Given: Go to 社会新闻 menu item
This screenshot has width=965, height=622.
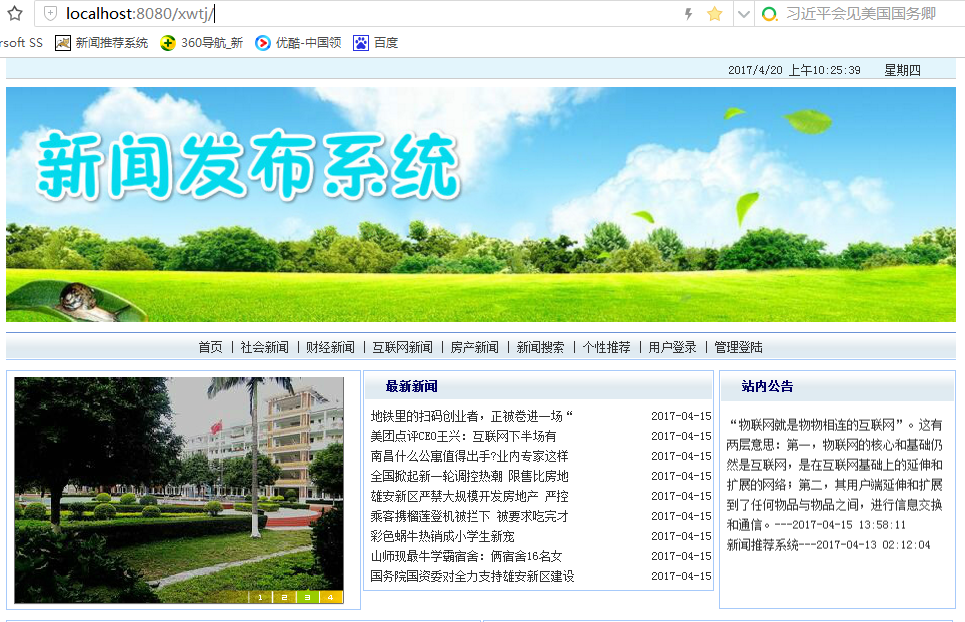Looking at the screenshot, I should 265,347.
